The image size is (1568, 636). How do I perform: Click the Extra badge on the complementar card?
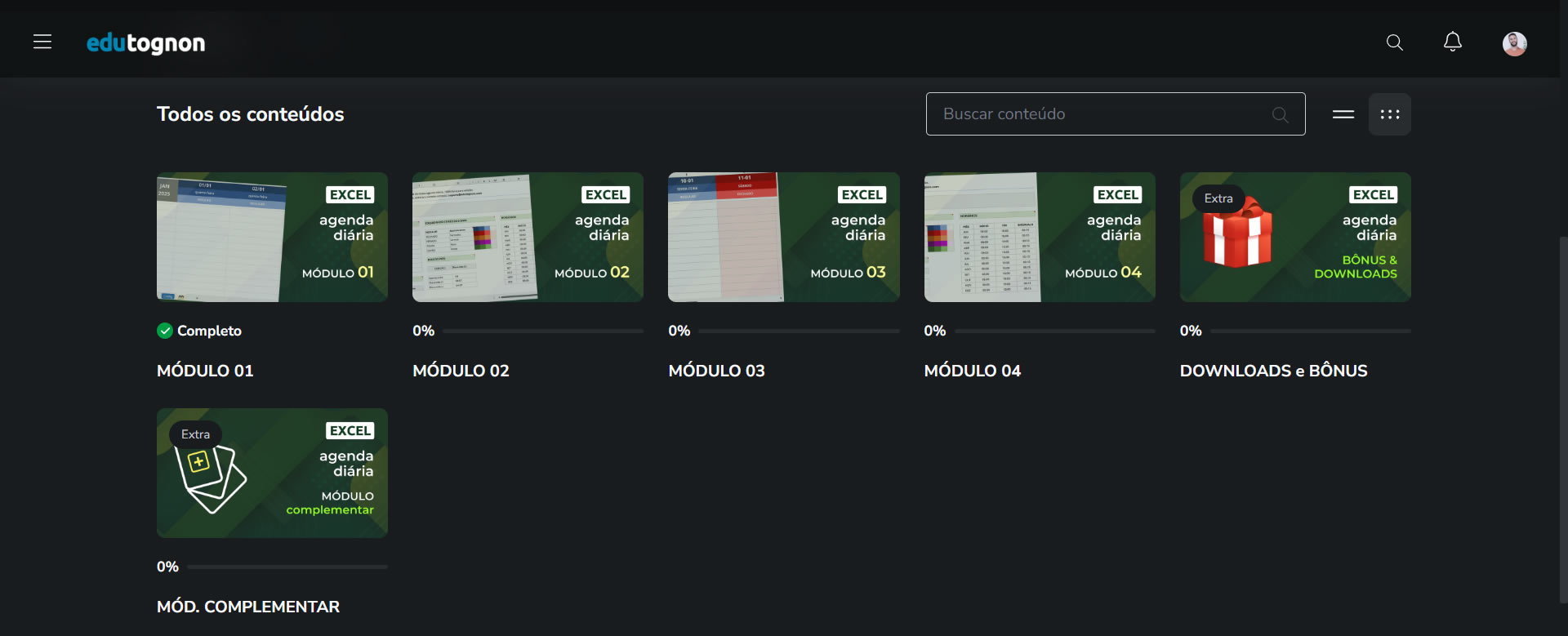pos(195,434)
